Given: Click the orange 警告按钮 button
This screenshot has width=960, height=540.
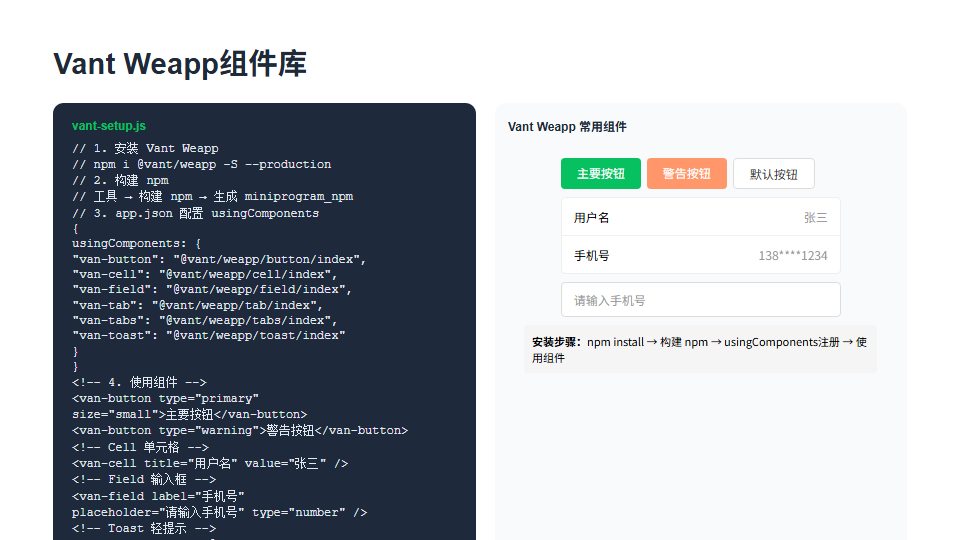Looking at the screenshot, I should [x=686, y=174].
